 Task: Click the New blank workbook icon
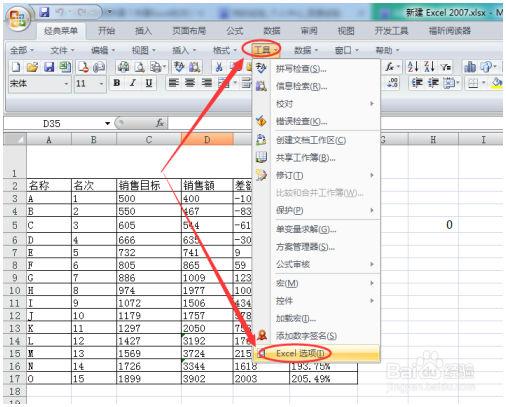click(x=16, y=68)
